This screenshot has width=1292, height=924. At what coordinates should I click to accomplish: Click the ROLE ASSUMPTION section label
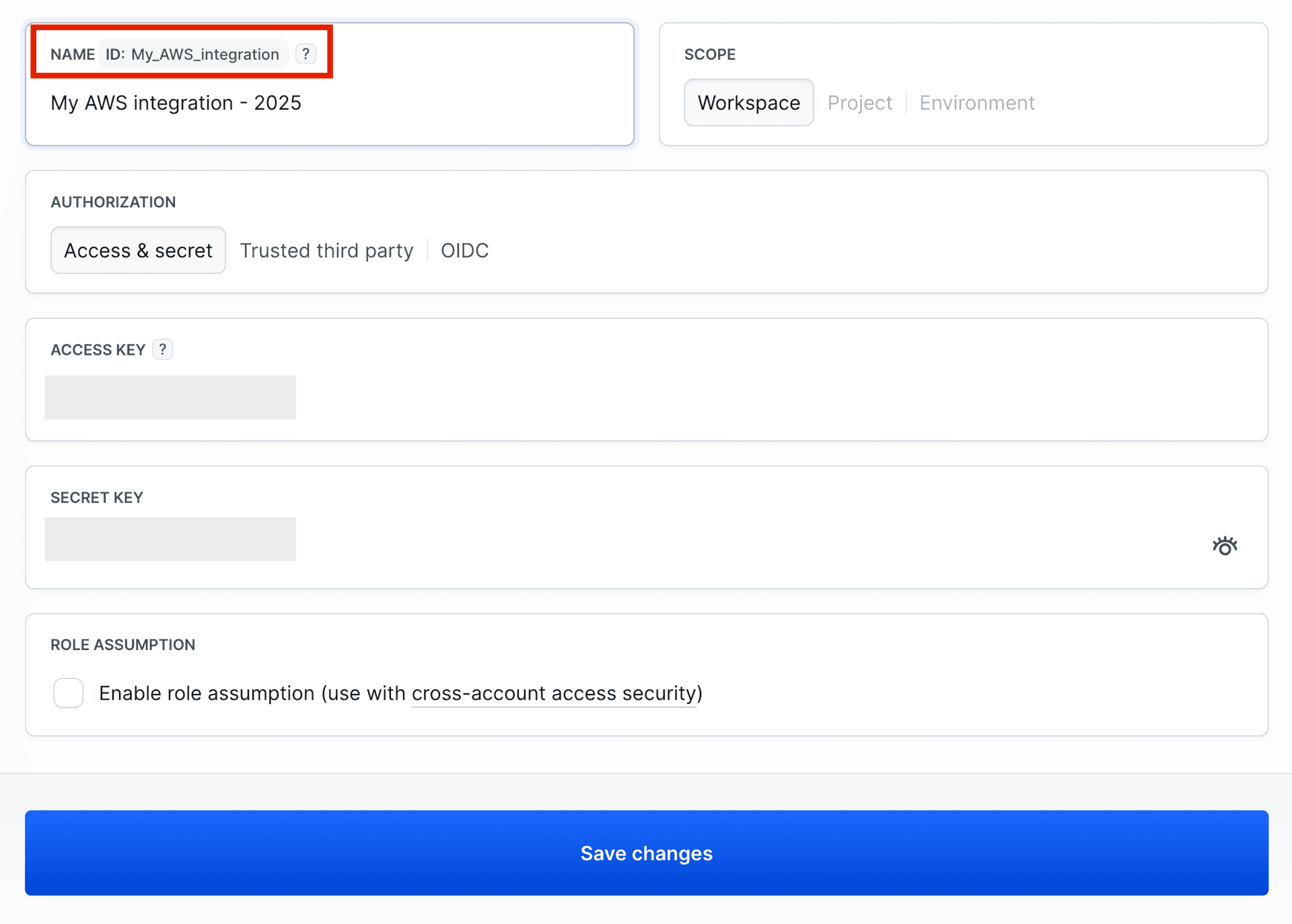point(122,644)
